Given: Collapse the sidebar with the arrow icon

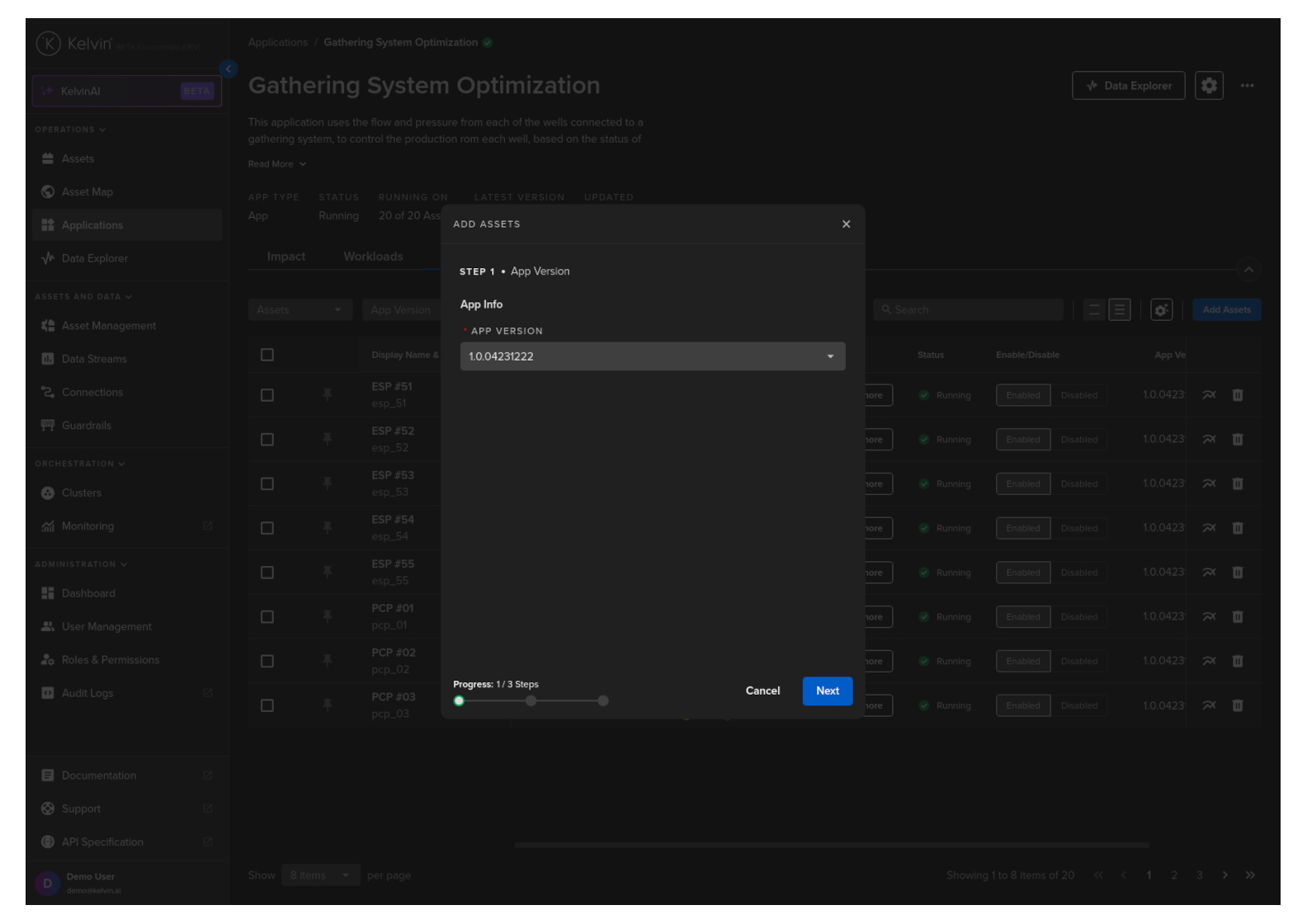Looking at the screenshot, I should coord(229,69).
